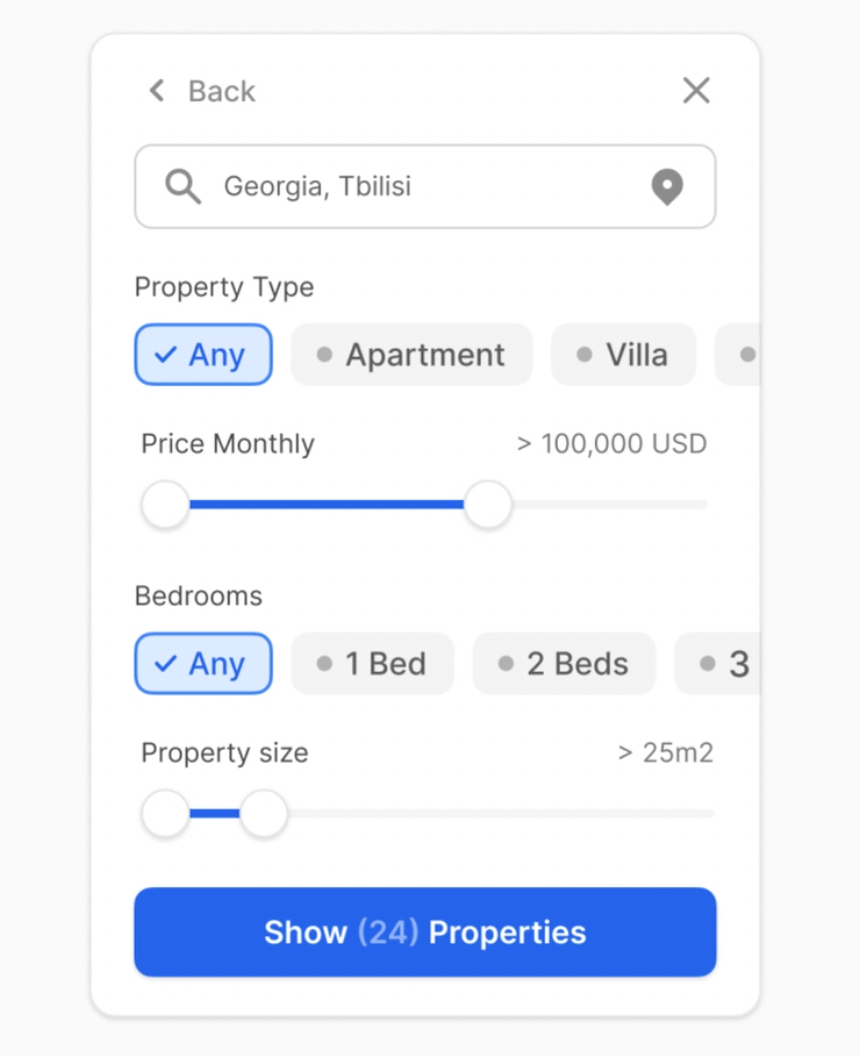Click the Property size left slider handle

(x=165, y=814)
